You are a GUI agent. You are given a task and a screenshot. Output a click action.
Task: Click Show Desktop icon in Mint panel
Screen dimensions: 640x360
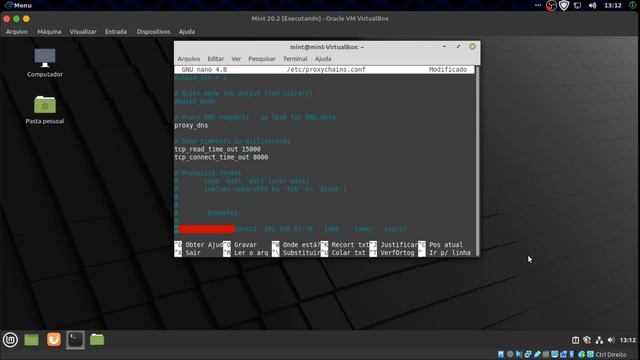click(31, 340)
